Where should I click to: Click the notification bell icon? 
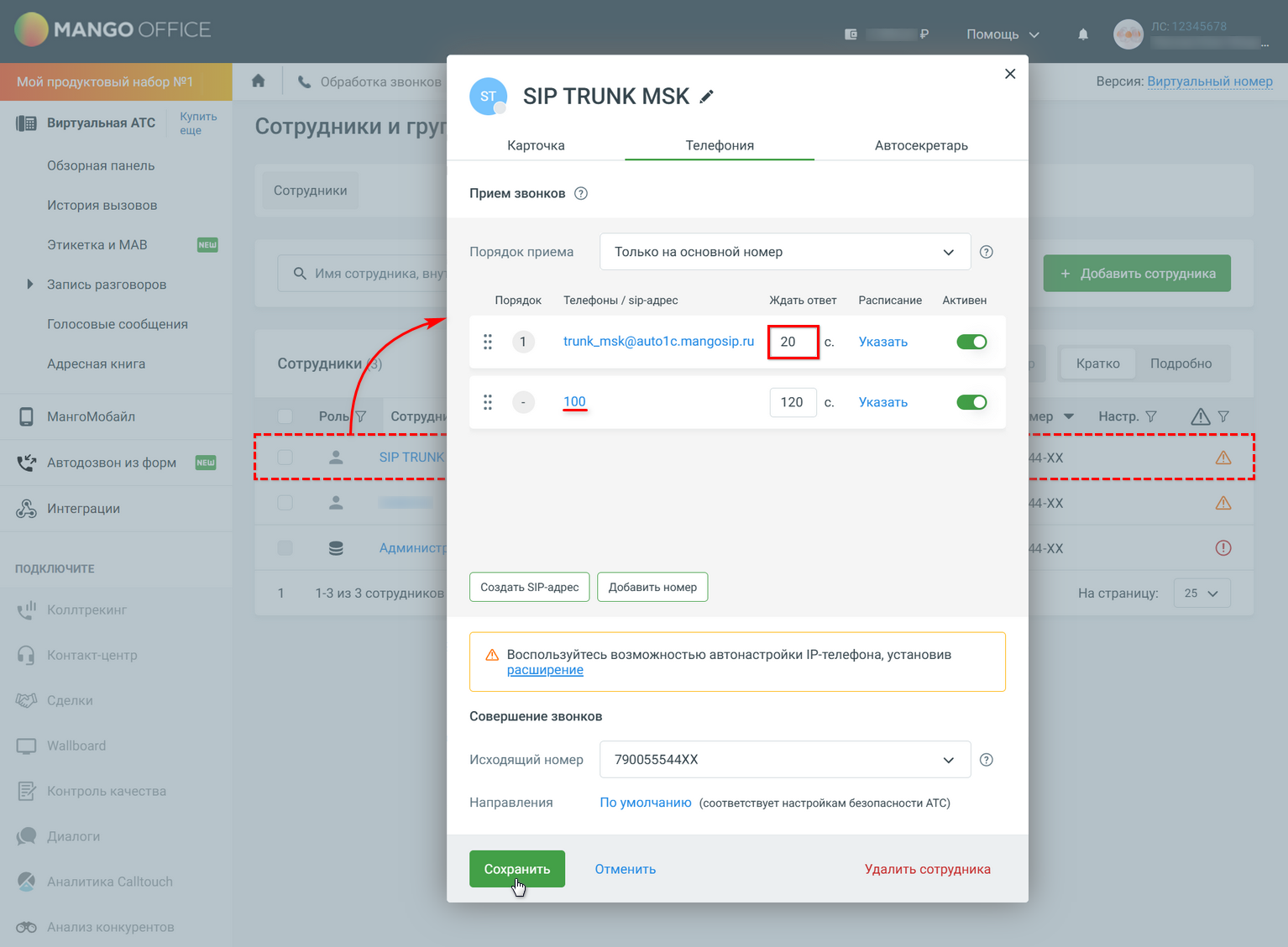(x=1083, y=34)
